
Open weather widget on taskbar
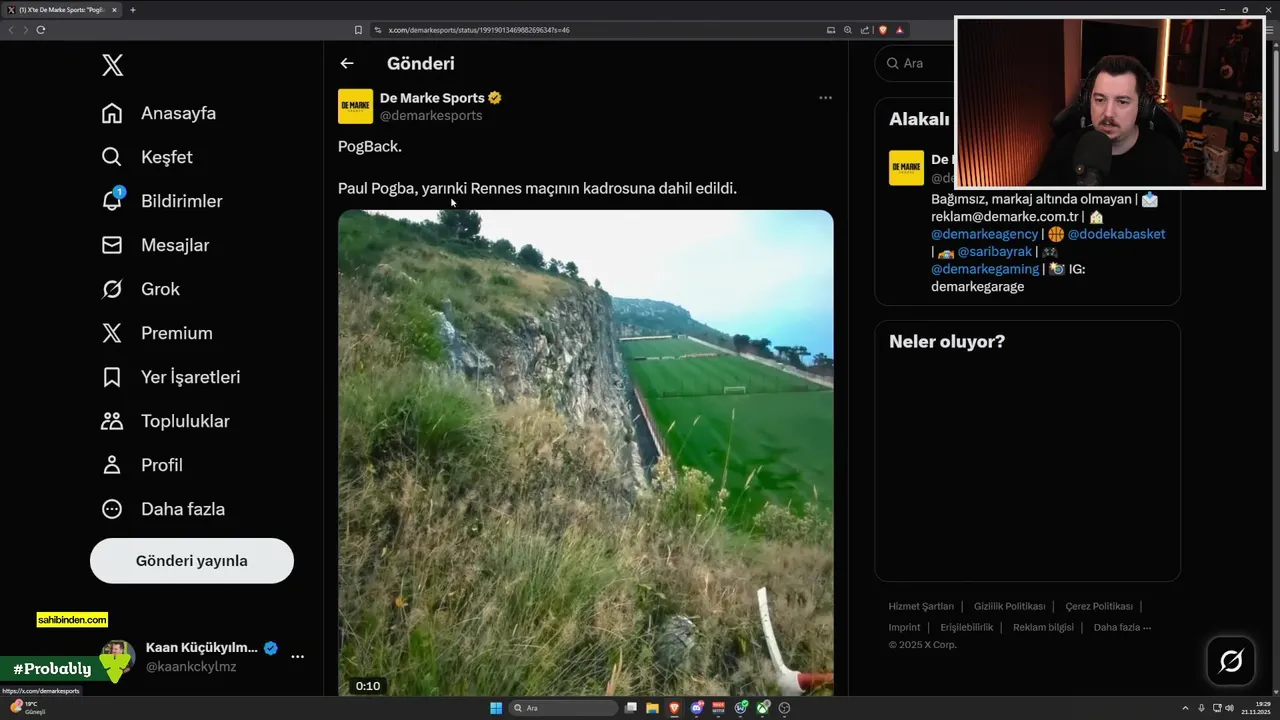pos(28,708)
